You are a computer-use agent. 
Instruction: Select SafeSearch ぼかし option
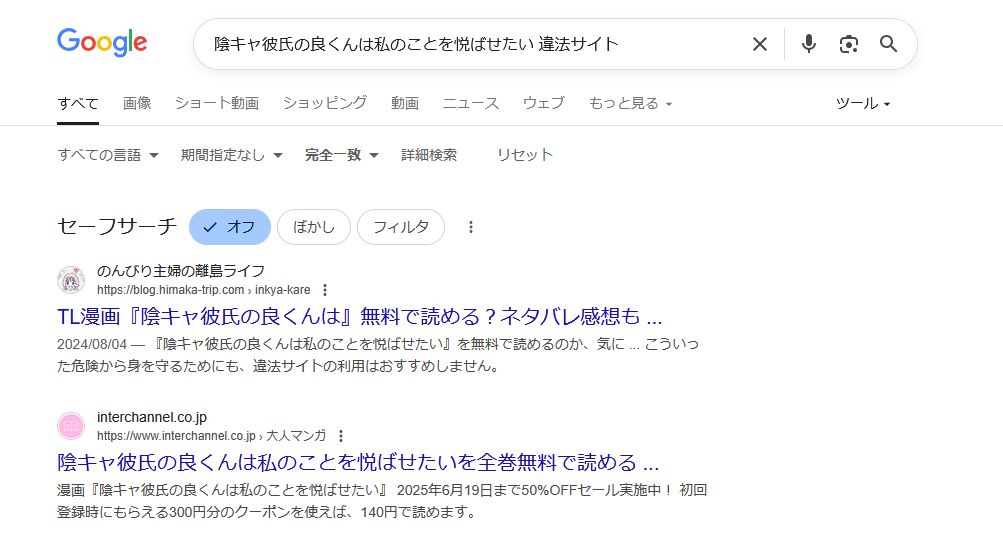pyautogui.click(x=313, y=226)
